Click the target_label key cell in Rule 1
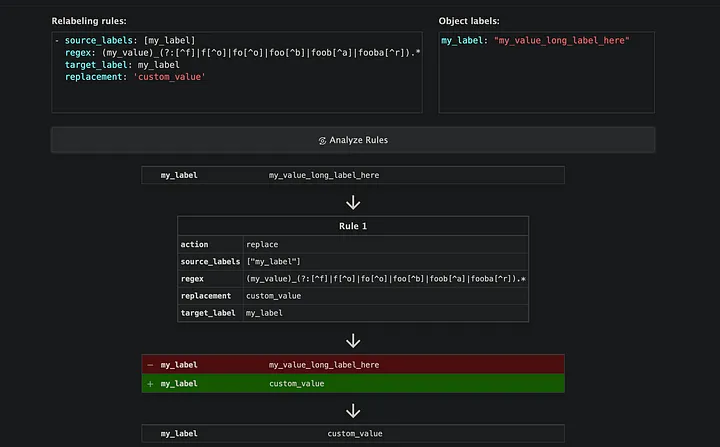The width and height of the screenshot is (720, 447). [x=210, y=313]
